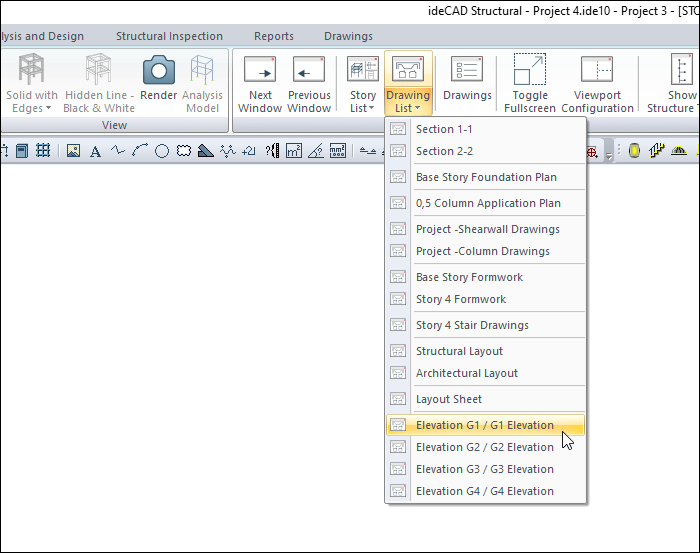Select Elevation G1 / G1 Elevation drawing
The width and height of the screenshot is (700, 553).
484,425
